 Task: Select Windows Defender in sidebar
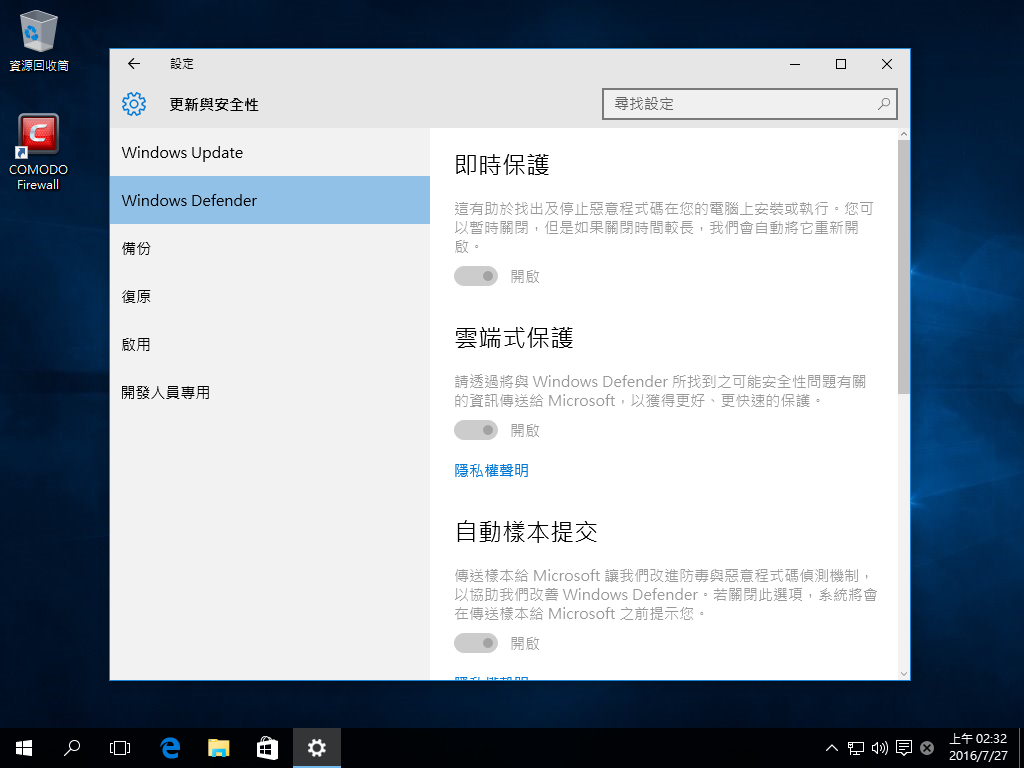pyautogui.click(x=270, y=200)
